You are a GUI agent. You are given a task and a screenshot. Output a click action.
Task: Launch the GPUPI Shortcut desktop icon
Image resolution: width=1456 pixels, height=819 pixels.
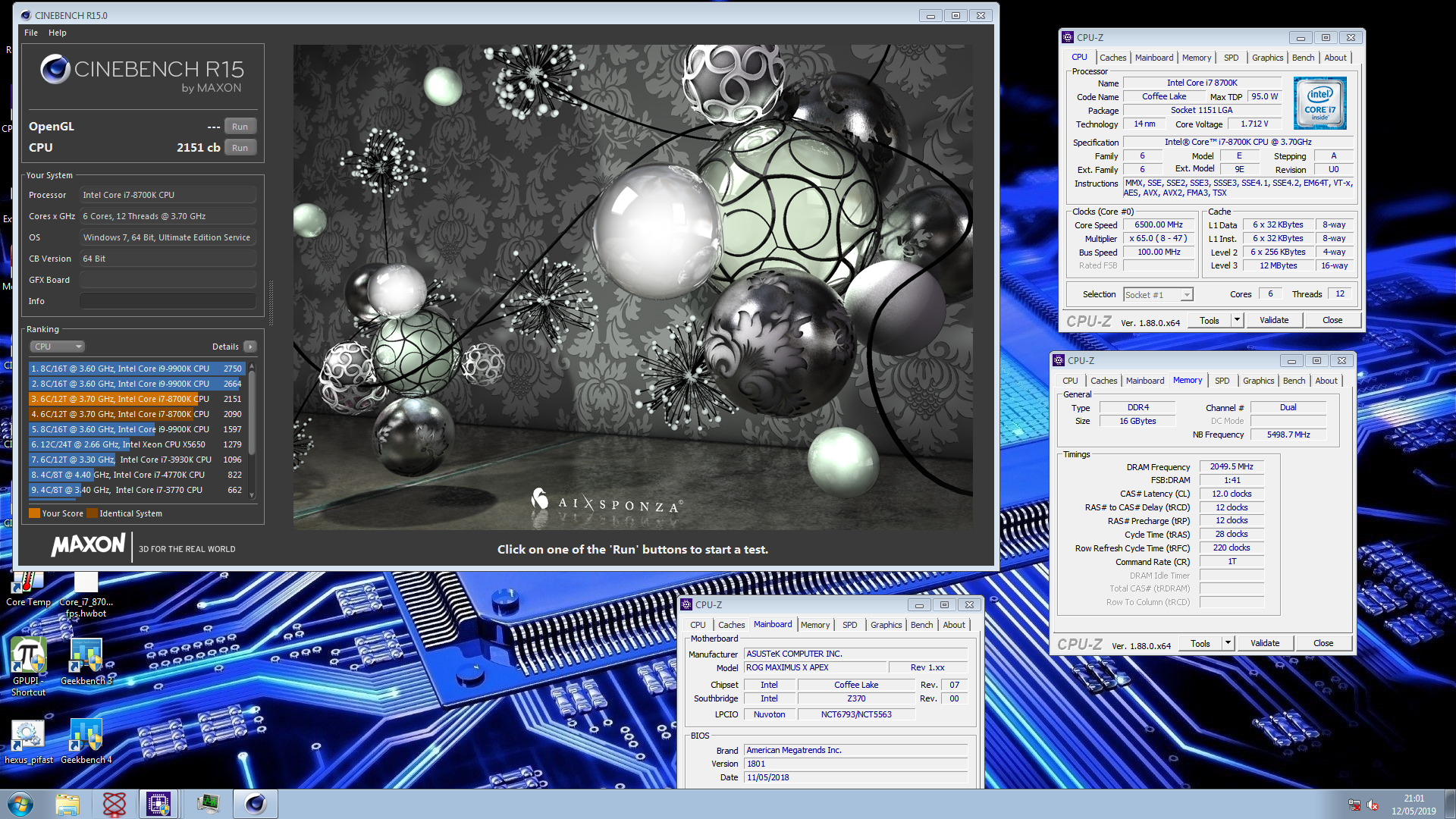click(x=28, y=666)
